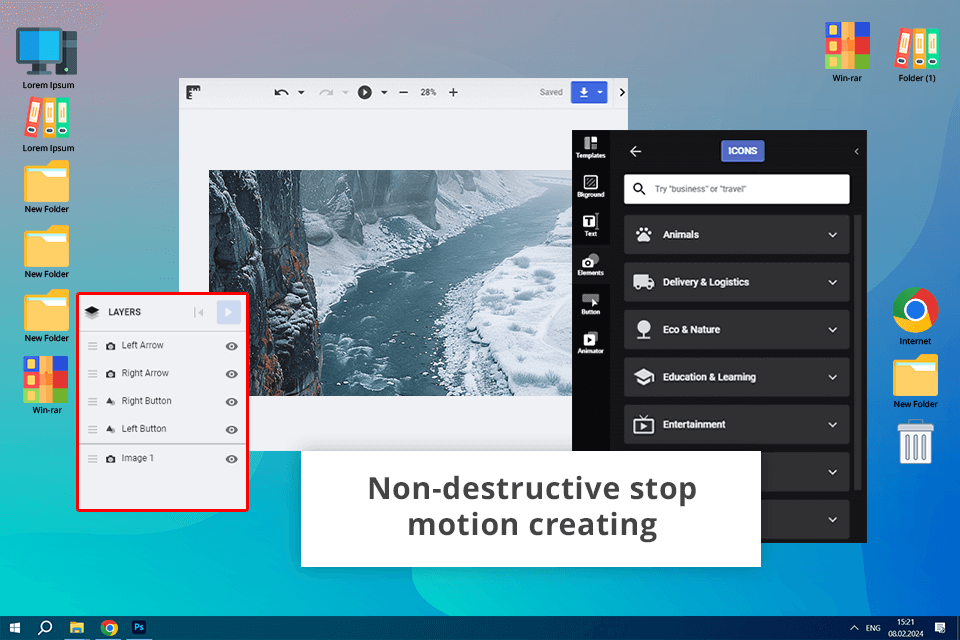The image size is (960, 640).
Task: Click the back arrow in Icons panel
Action: pos(636,151)
